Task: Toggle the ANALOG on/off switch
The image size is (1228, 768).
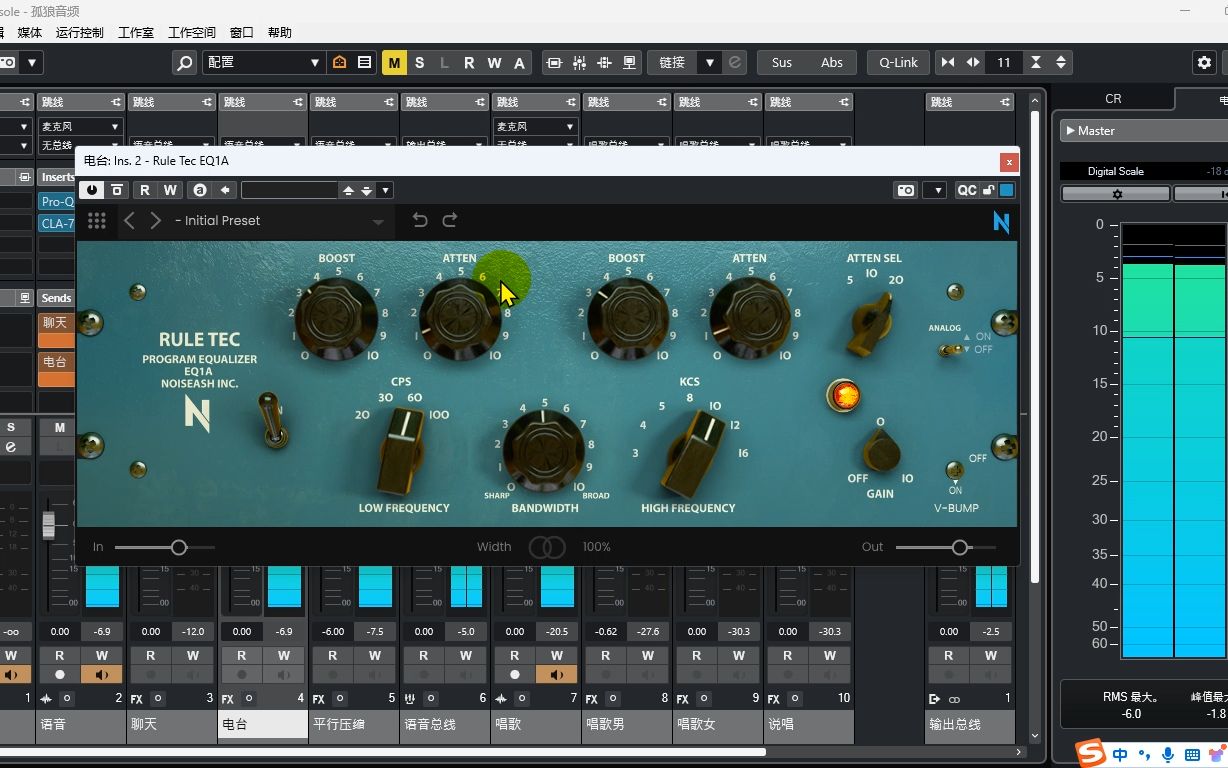Action: click(951, 349)
